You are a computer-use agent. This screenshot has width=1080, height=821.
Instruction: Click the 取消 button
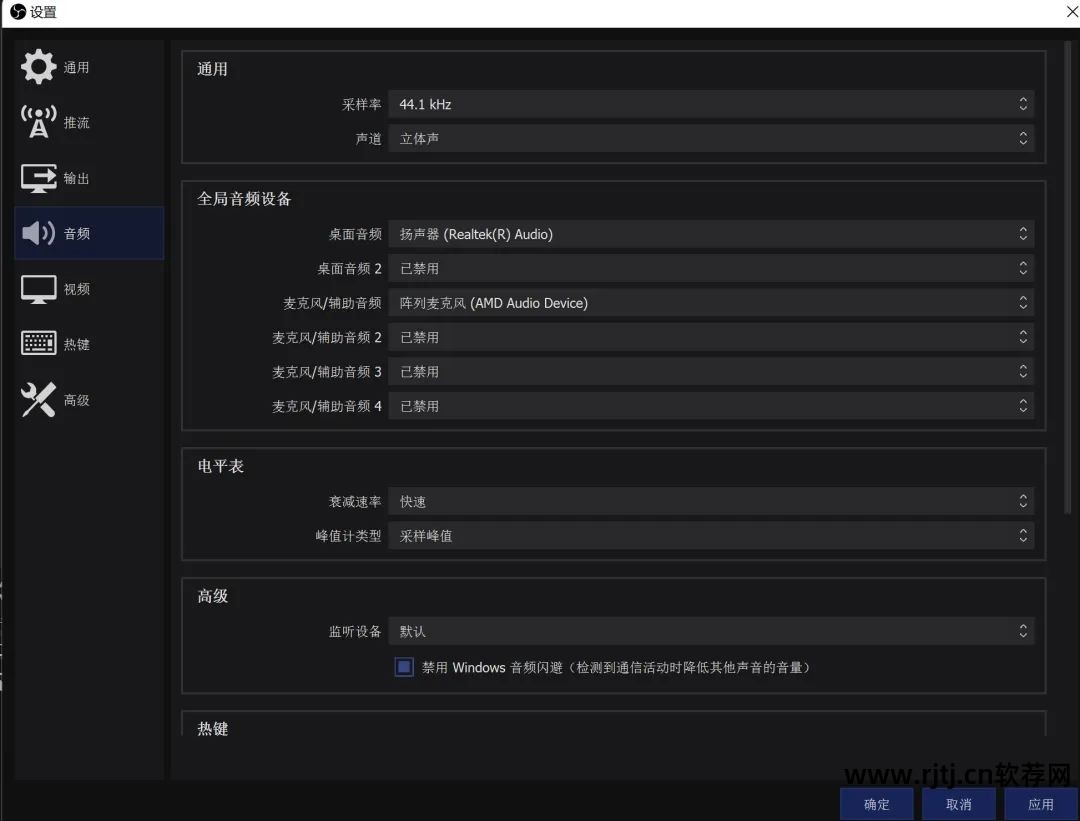point(958,804)
